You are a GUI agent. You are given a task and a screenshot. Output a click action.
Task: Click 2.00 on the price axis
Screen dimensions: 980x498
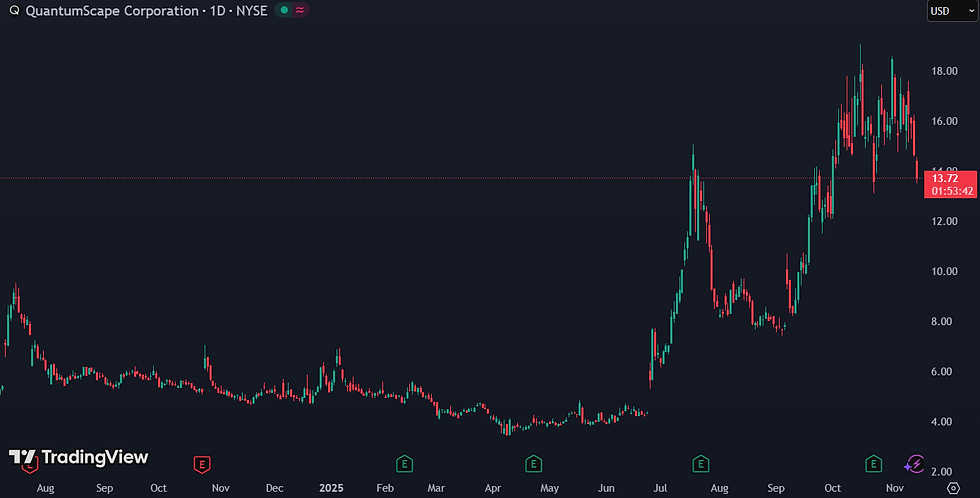click(x=942, y=471)
